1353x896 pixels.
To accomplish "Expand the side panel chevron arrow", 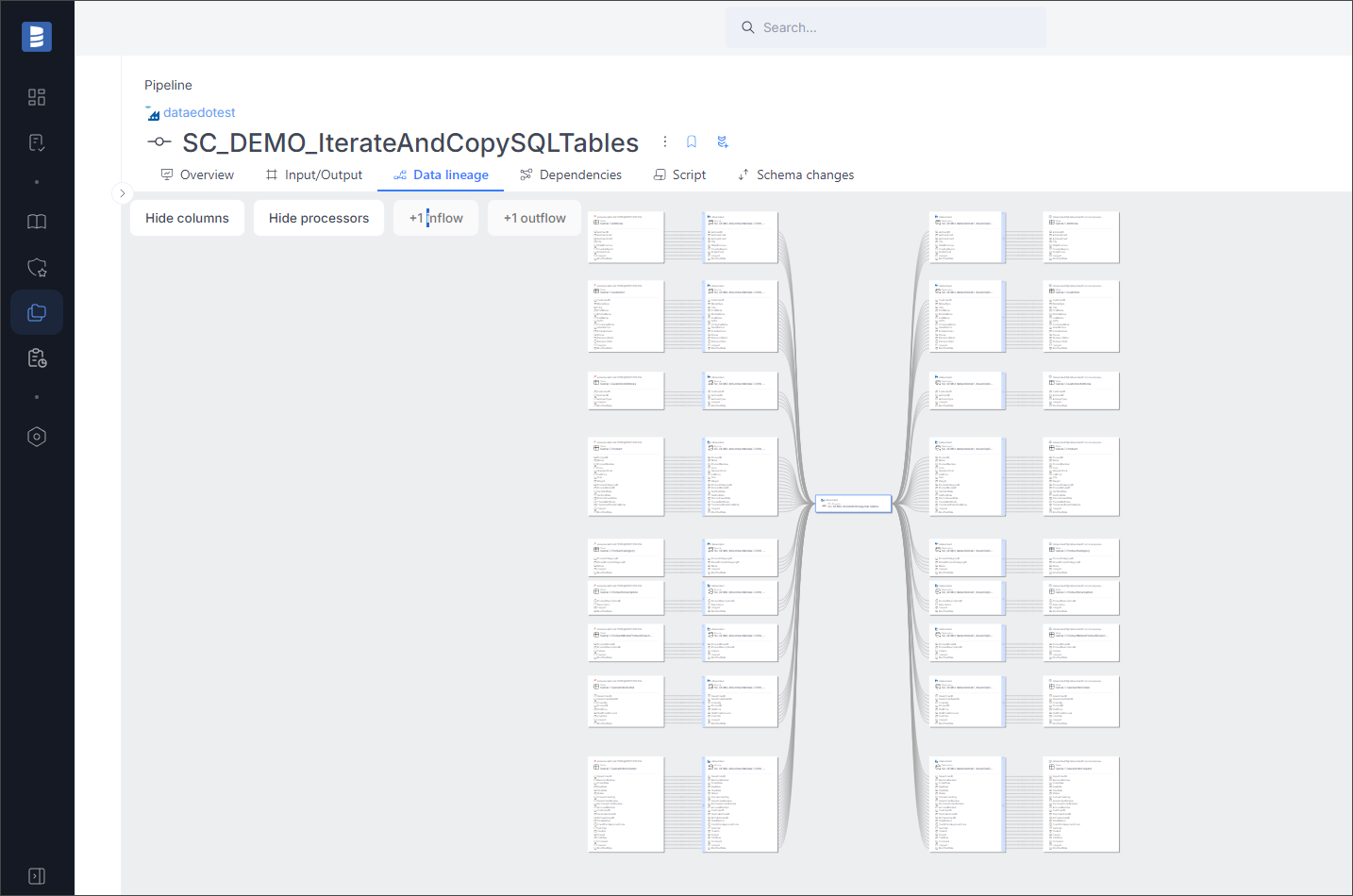I will click(x=122, y=193).
